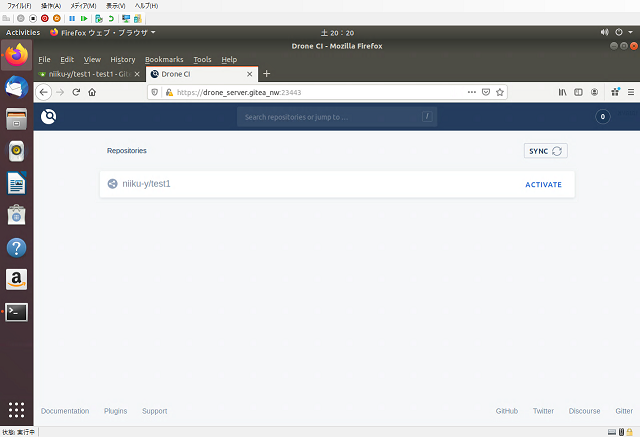Bookmark this page with star icon
Image resolution: width=640 pixels, height=437 pixels.
[500, 92]
